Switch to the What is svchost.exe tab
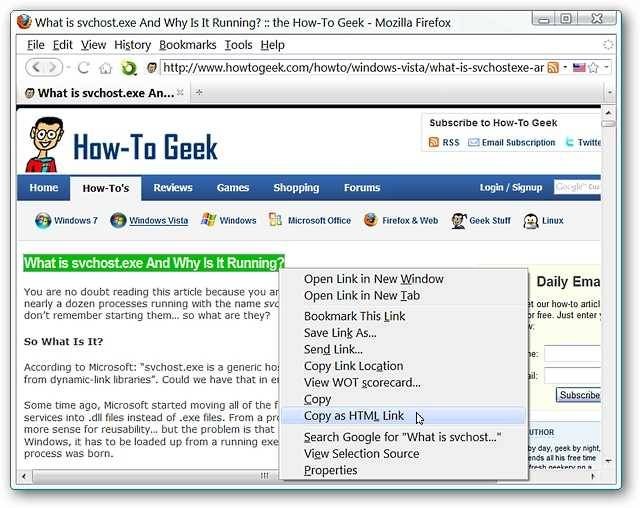Viewport: 640px width, 508px height. tap(104, 93)
